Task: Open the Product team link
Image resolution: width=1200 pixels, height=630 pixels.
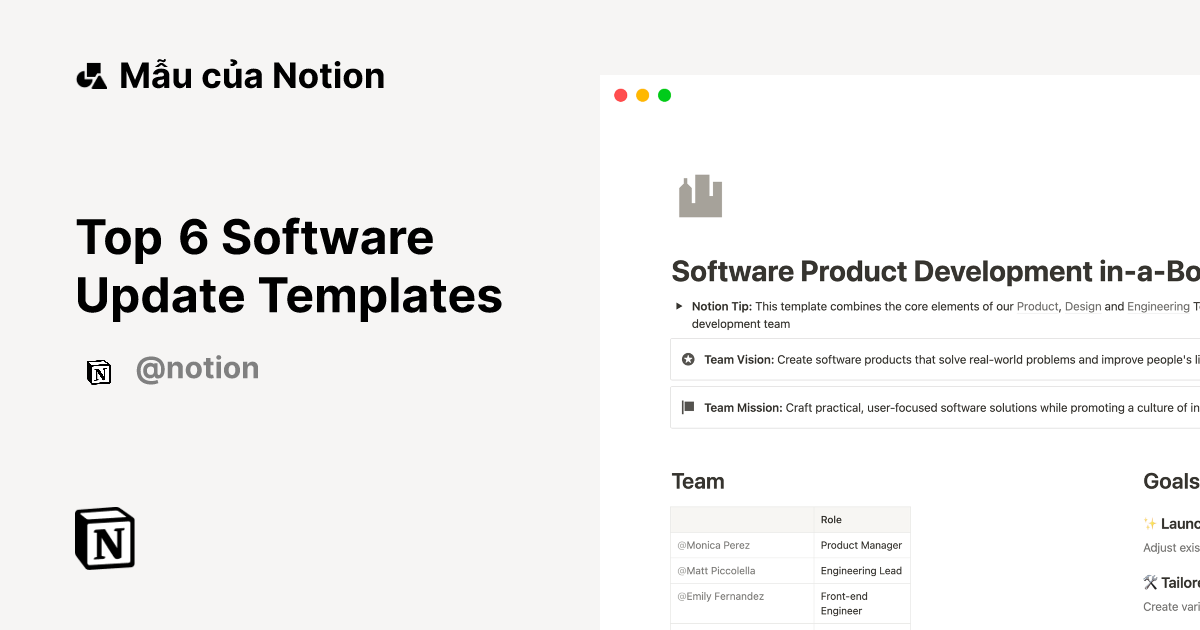Action: (1037, 306)
